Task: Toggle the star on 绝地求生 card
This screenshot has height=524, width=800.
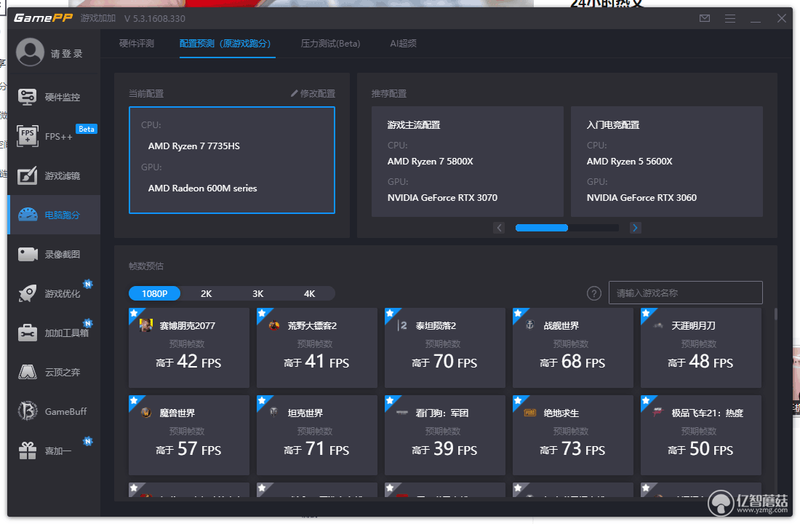Action: click(x=518, y=401)
